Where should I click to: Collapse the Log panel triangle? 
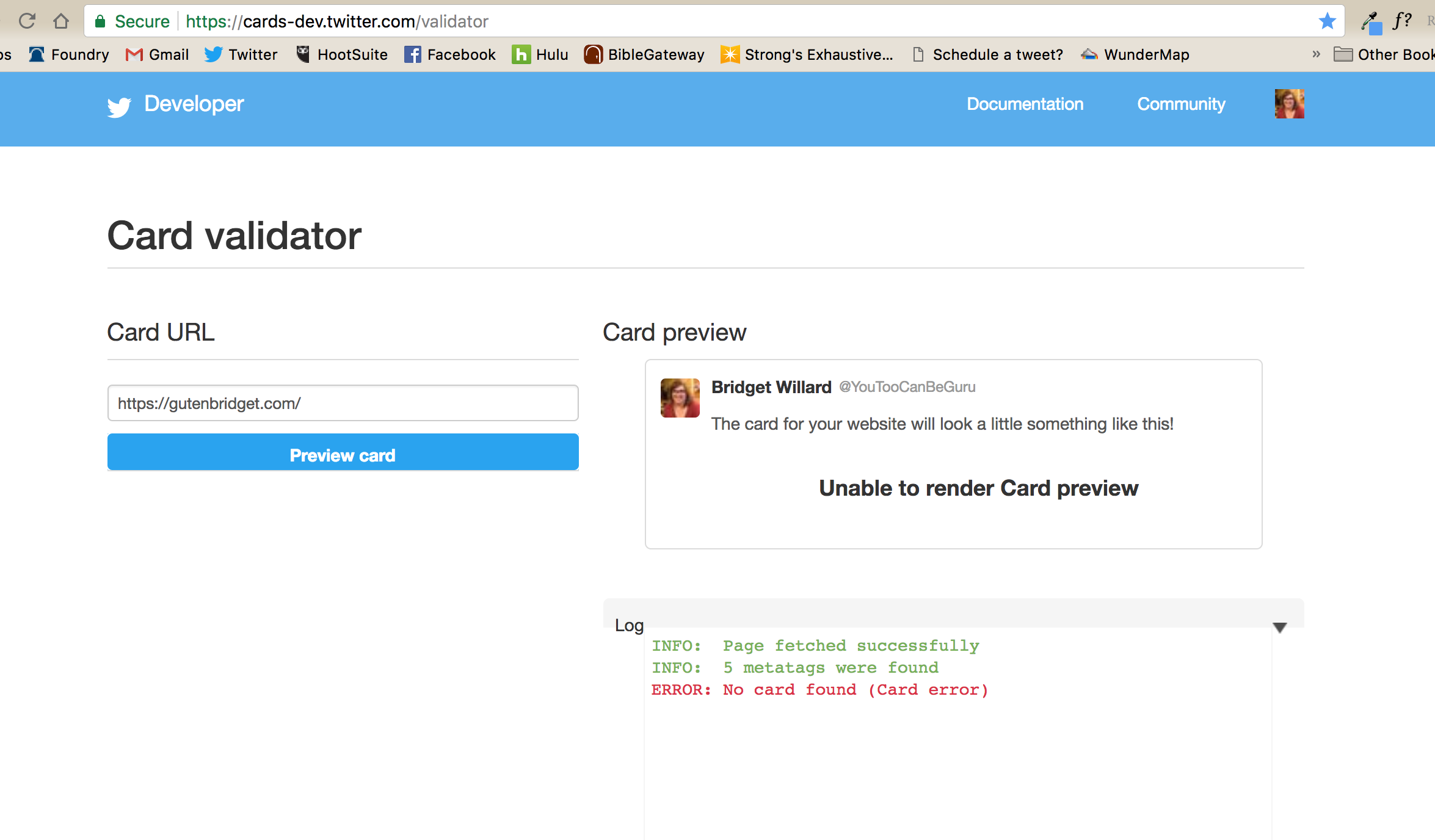tap(1280, 628)
